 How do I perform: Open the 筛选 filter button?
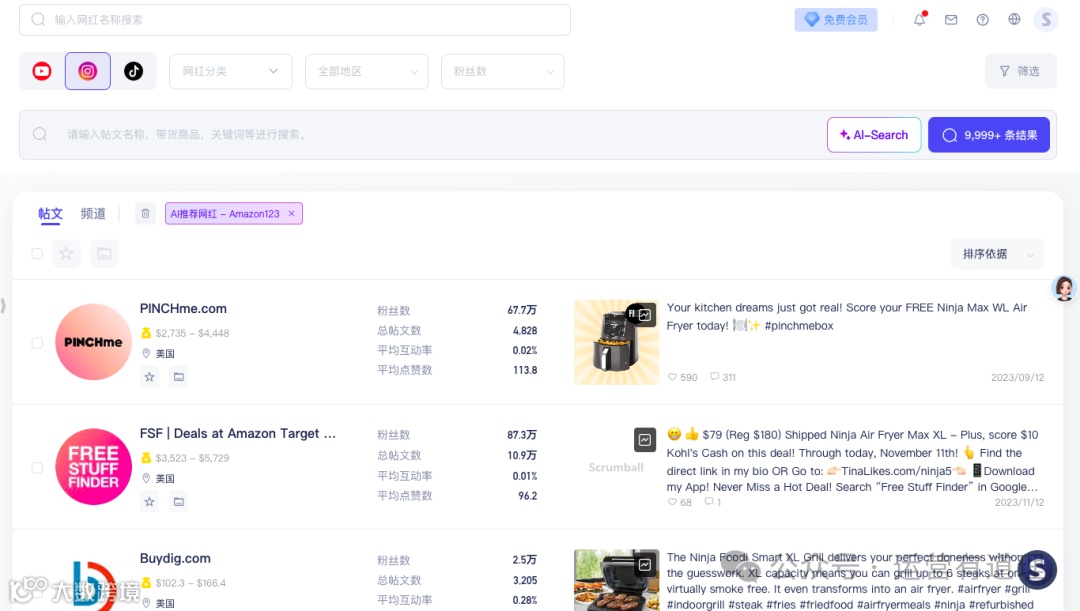(1020, 71)
